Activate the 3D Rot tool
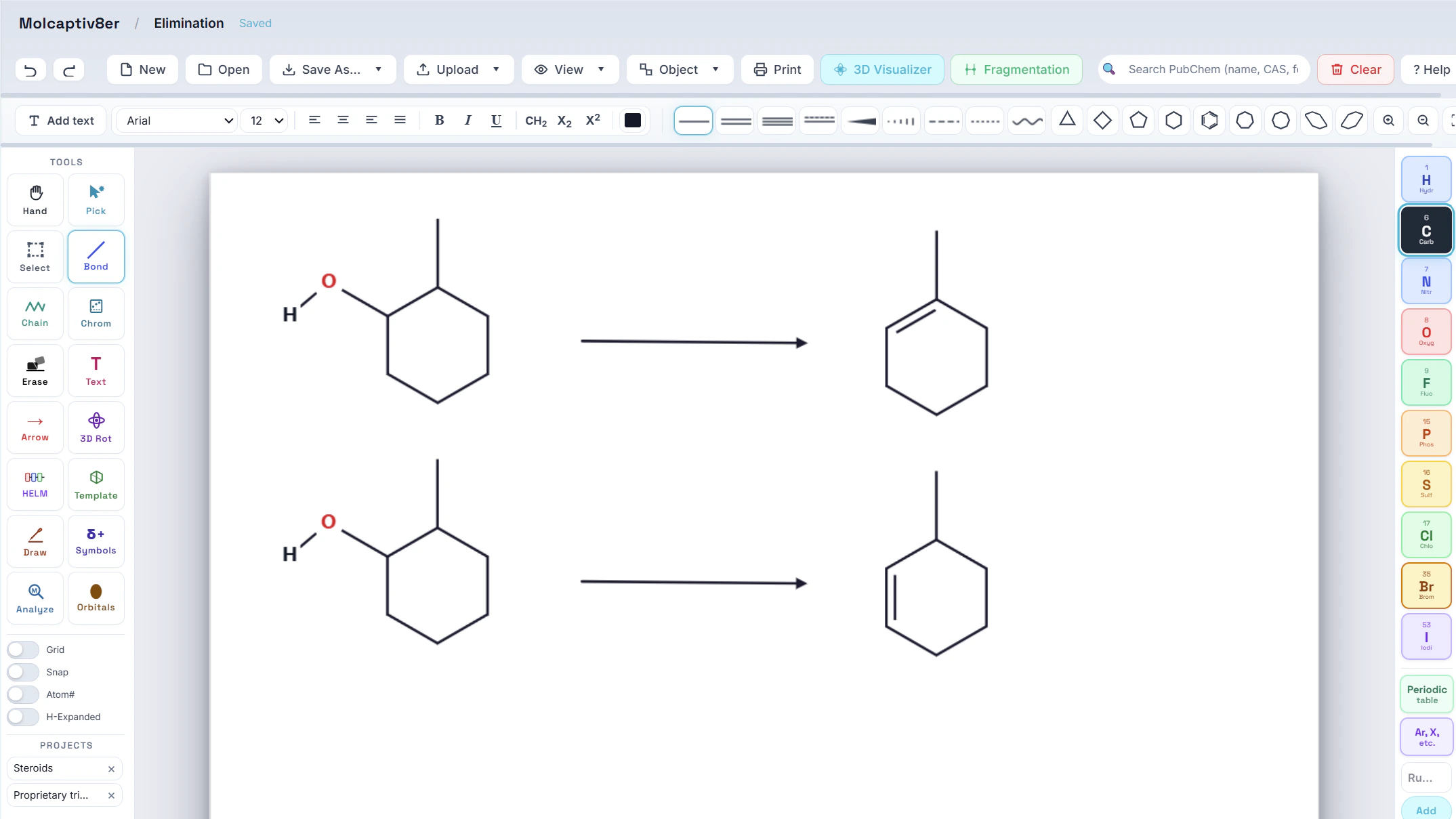Screen dimensions: 1456x819 point(96,427)
